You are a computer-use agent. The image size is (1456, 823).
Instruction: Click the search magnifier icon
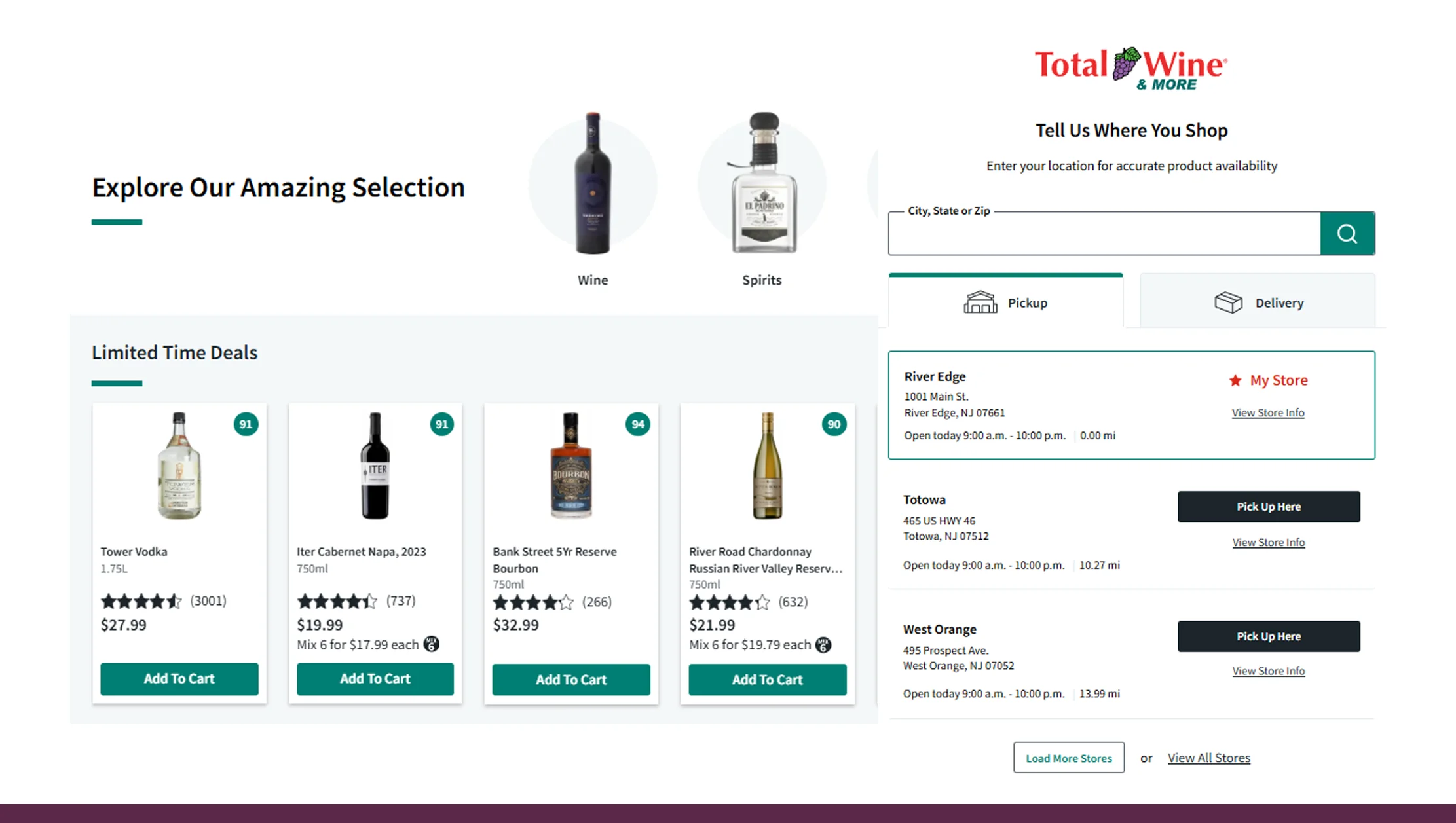pos(1347,234)
